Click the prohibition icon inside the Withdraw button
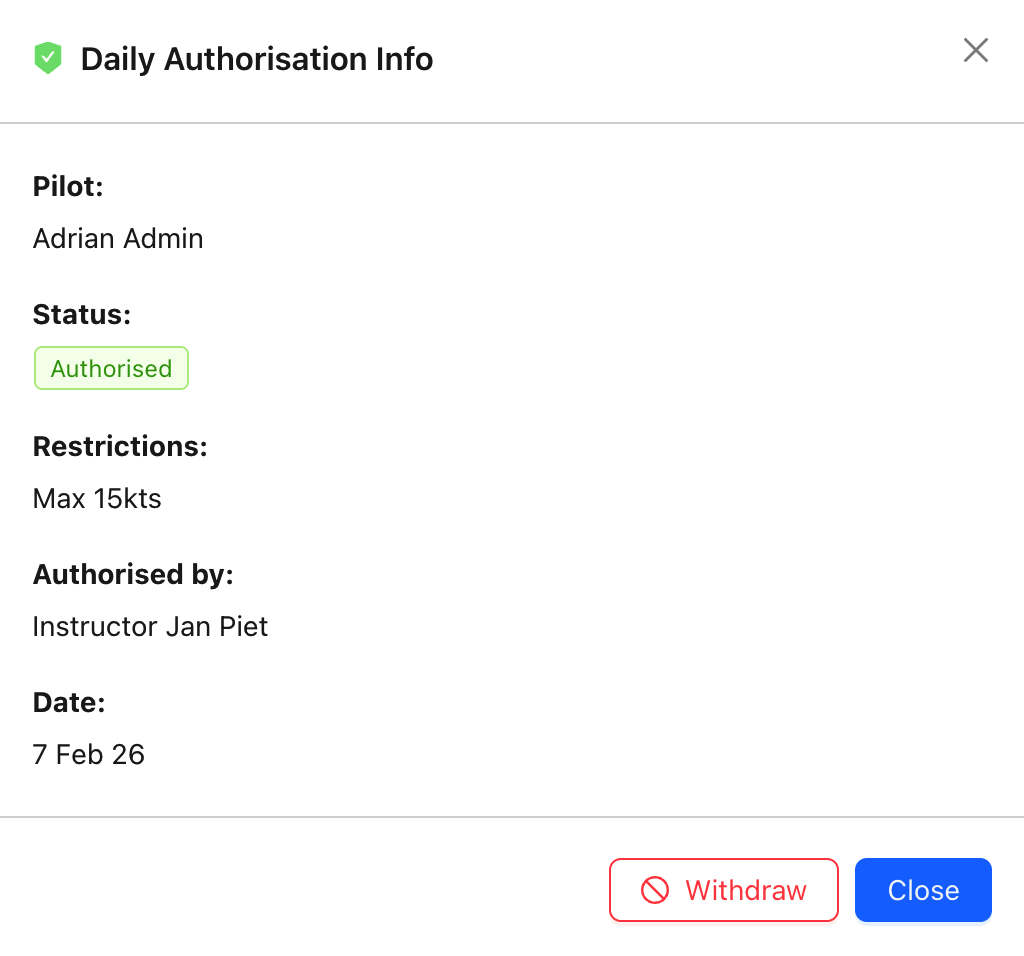Image resolution: width=1024 pixels, height=956 pixels. click(x=655, y=890)
